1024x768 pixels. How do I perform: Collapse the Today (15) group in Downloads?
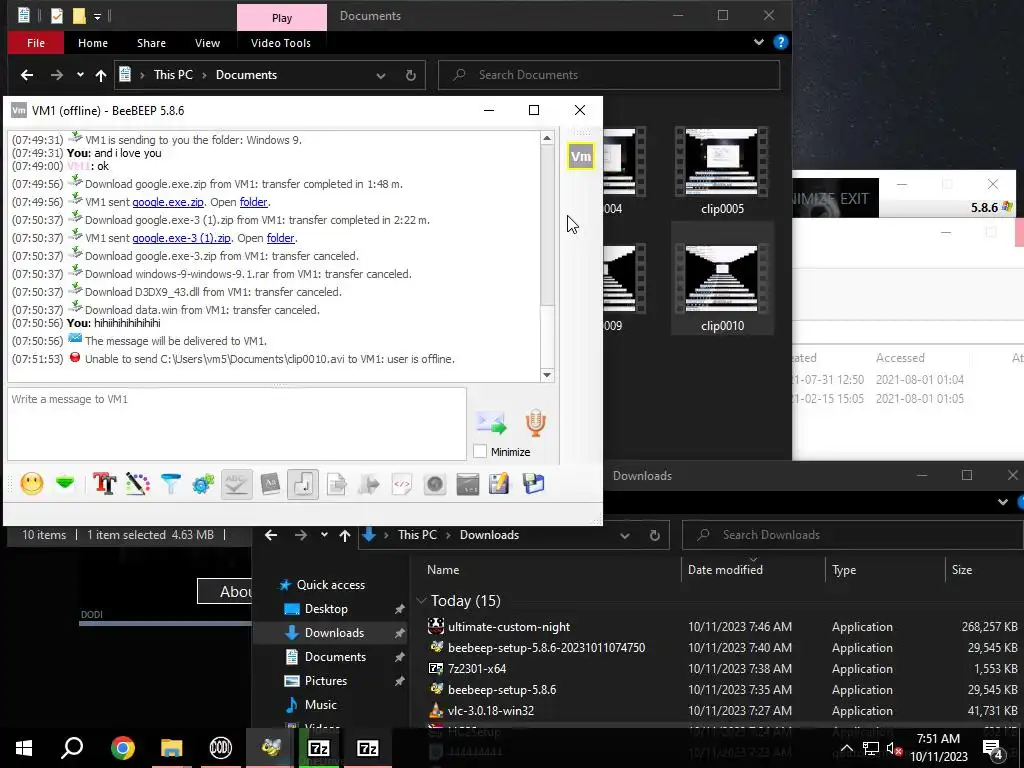pyautogui.click(x=421, y=601)
